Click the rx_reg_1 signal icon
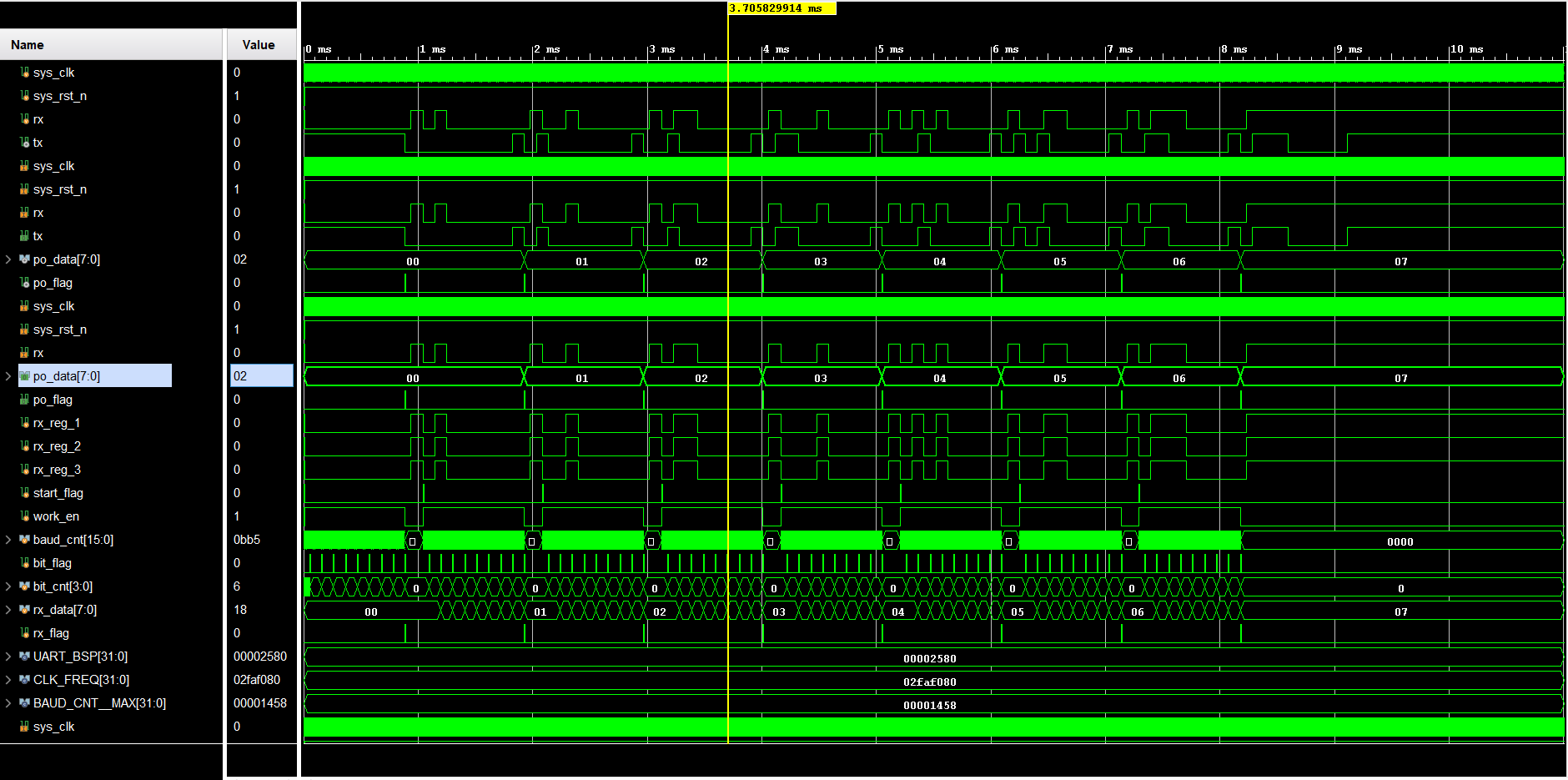The height and width of the screenshot is (780, 1568). pos(25,423)
